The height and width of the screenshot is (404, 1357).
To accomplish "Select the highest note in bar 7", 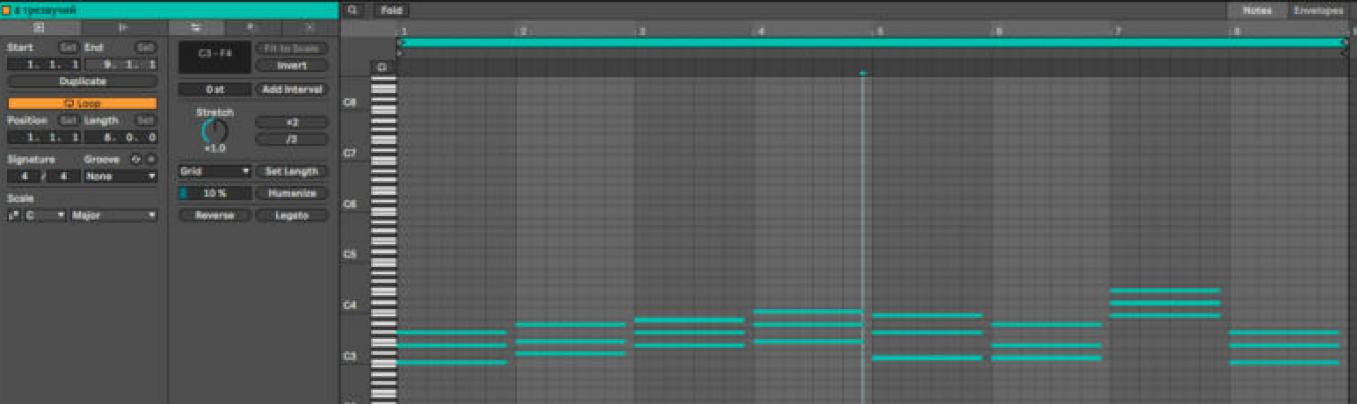I will coord(1165,290).
